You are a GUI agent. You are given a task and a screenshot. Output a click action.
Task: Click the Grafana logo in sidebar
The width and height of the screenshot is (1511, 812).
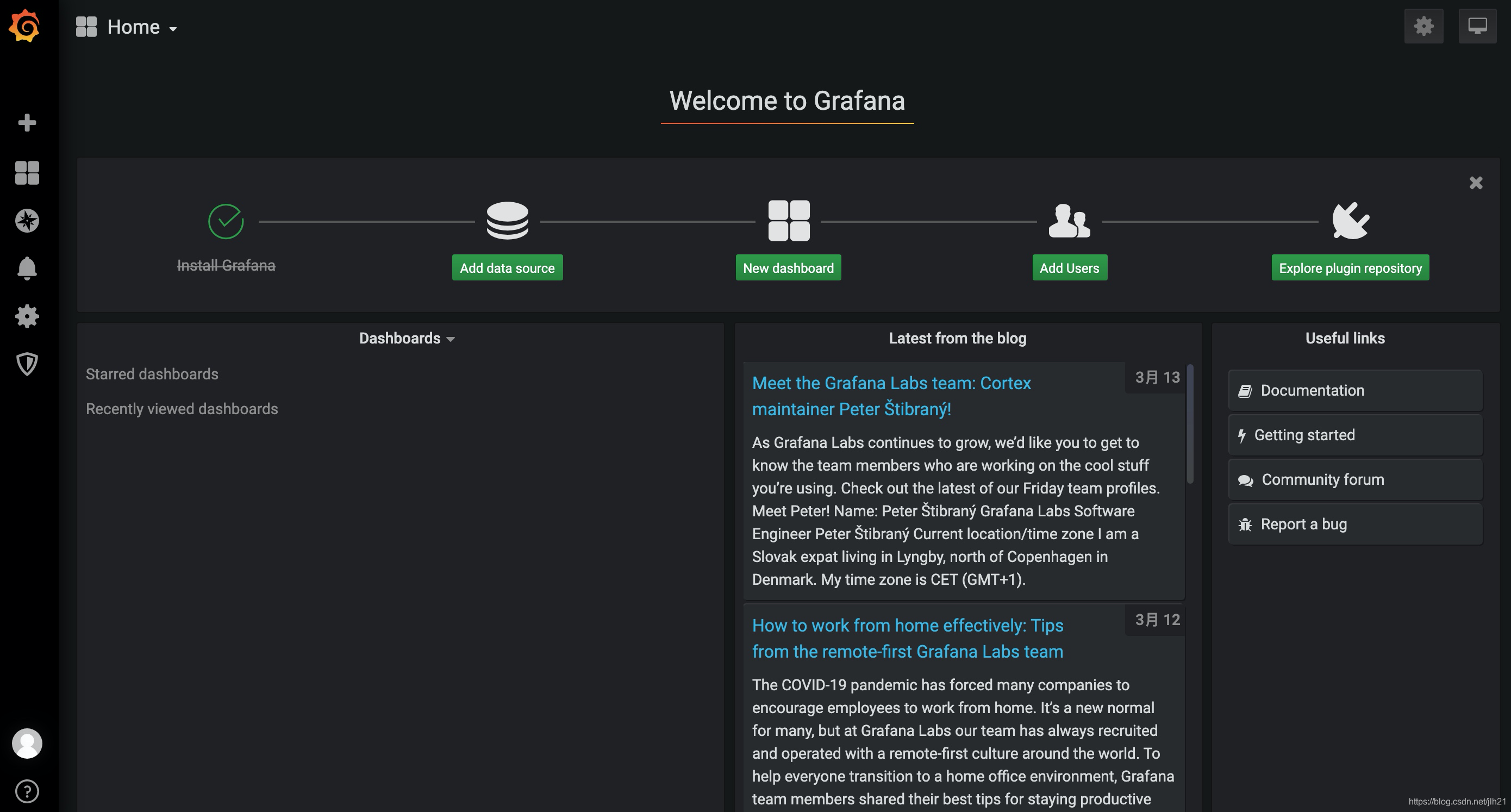coord(25,26)
